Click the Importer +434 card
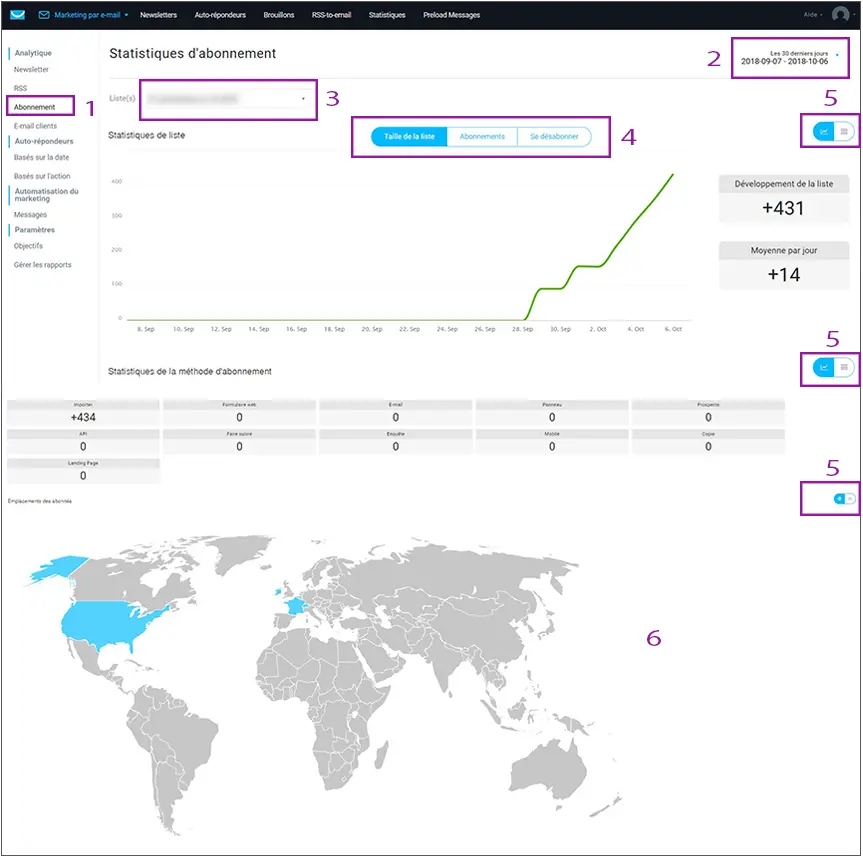This screenshot has width=863, height=860. pos(83,413)
